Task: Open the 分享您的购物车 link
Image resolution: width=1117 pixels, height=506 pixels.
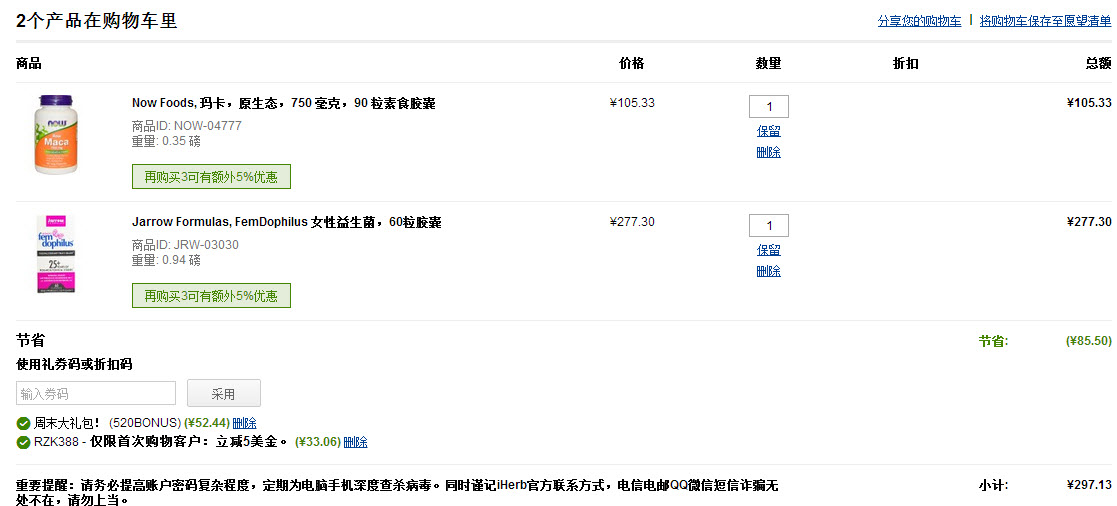Action: tap(919, 21)
